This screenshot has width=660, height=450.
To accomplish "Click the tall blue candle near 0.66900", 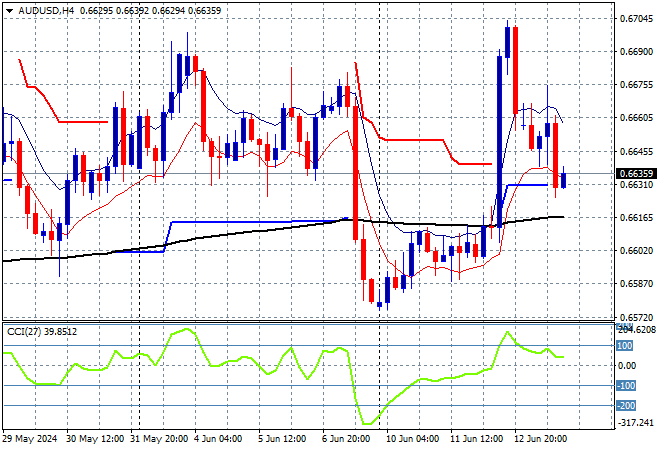I will [x=500, y=141].
